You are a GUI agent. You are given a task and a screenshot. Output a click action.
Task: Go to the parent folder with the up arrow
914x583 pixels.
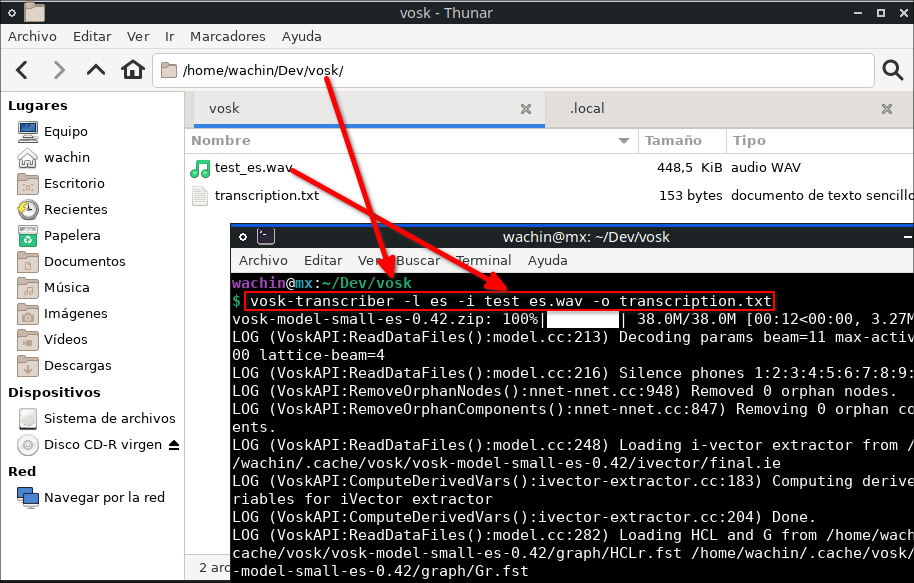96,70
